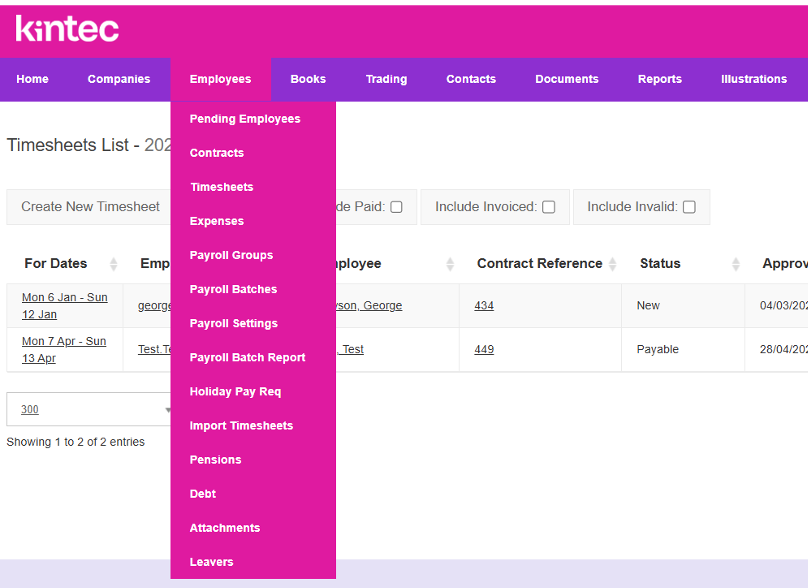Click Create New Timesheet button
This screenshot has width=808, height=588.
[x=90, y=207]
